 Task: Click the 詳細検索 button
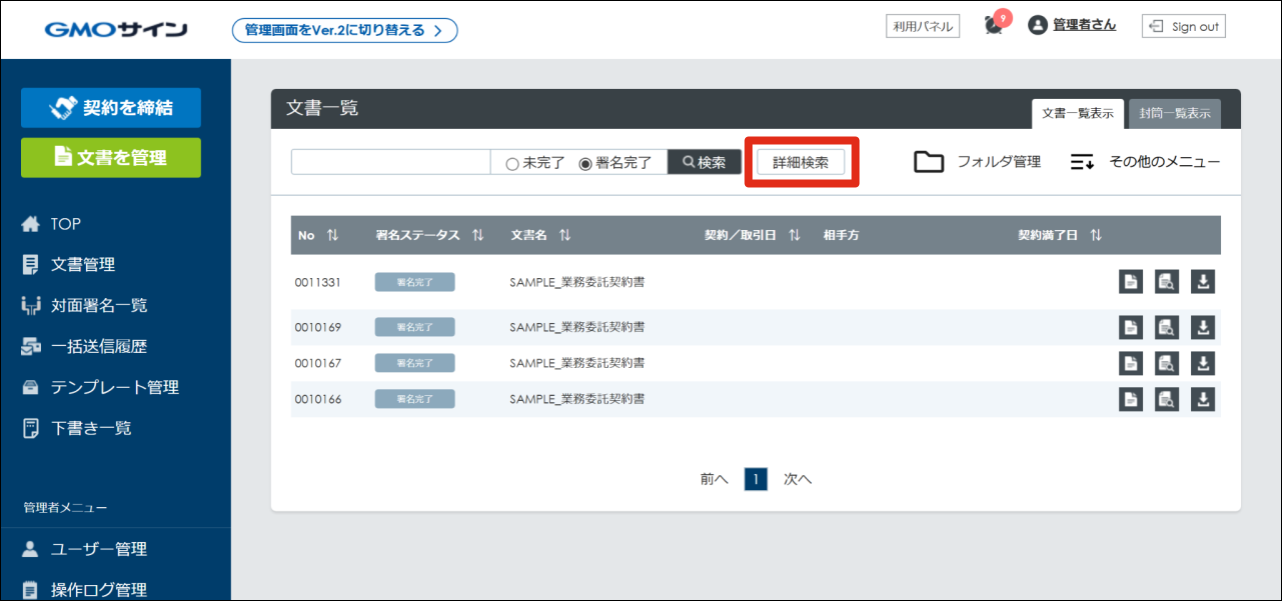point(801,162)
